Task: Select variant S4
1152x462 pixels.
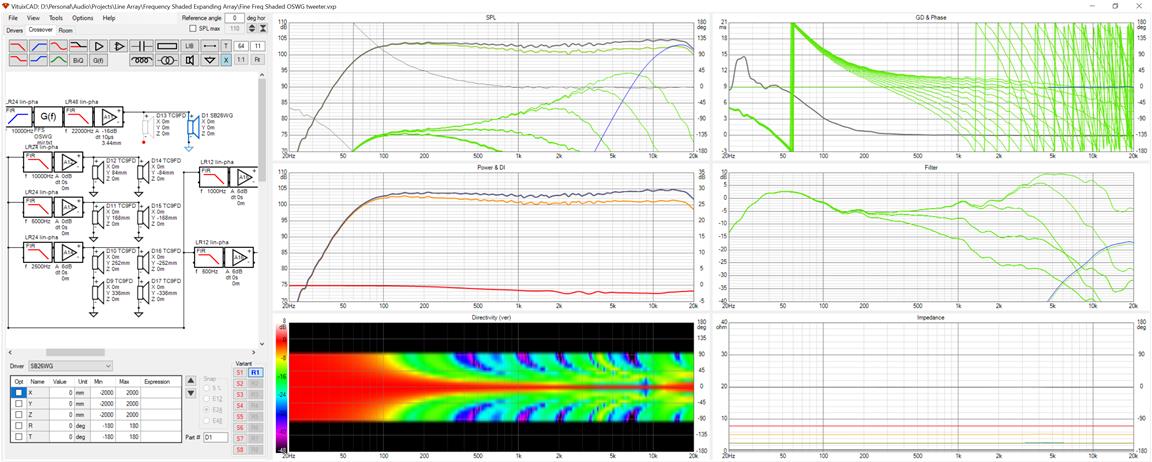Action: pyautogui.click(x=239, y=405)
